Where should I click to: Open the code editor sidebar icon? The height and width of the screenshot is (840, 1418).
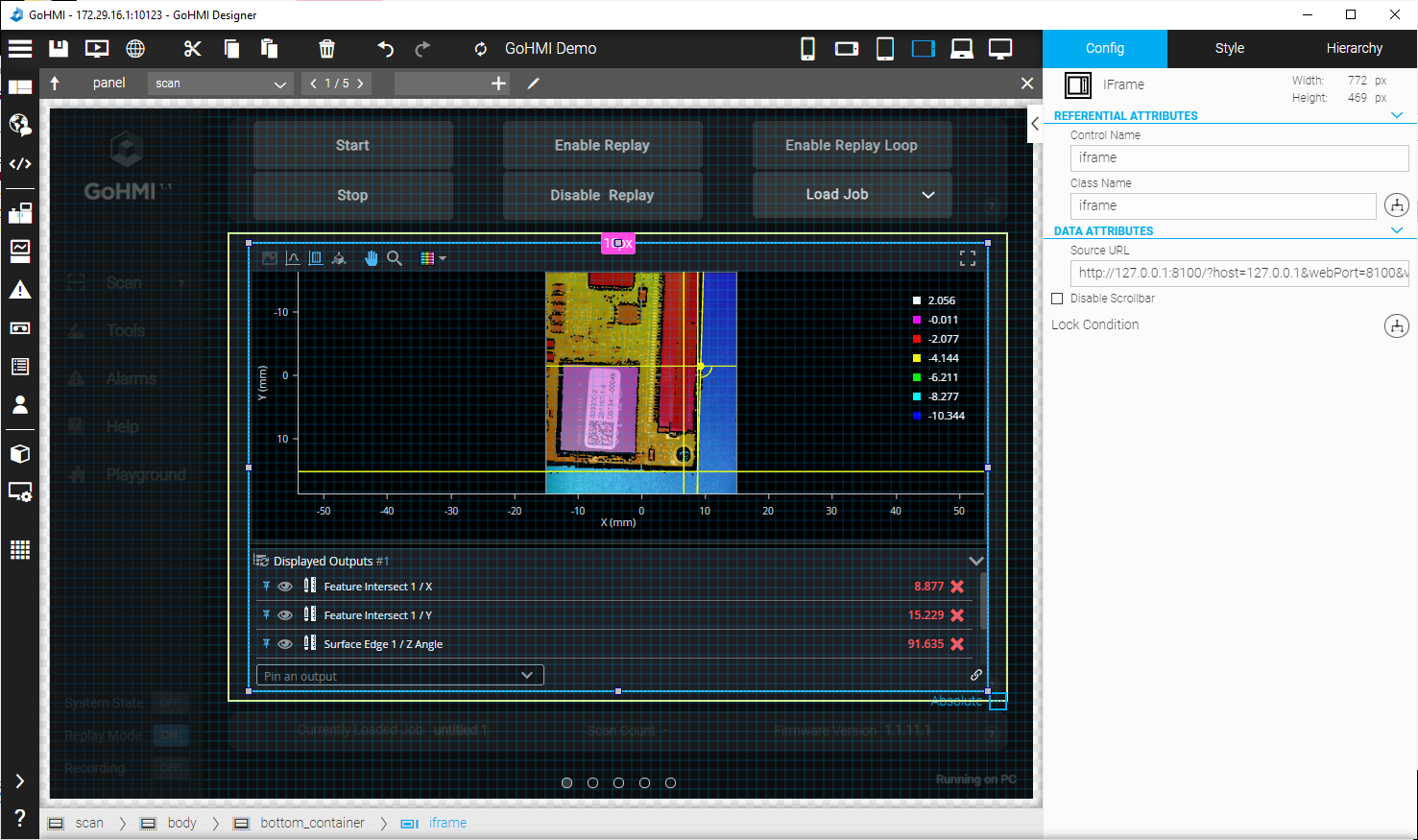(20, 164)
